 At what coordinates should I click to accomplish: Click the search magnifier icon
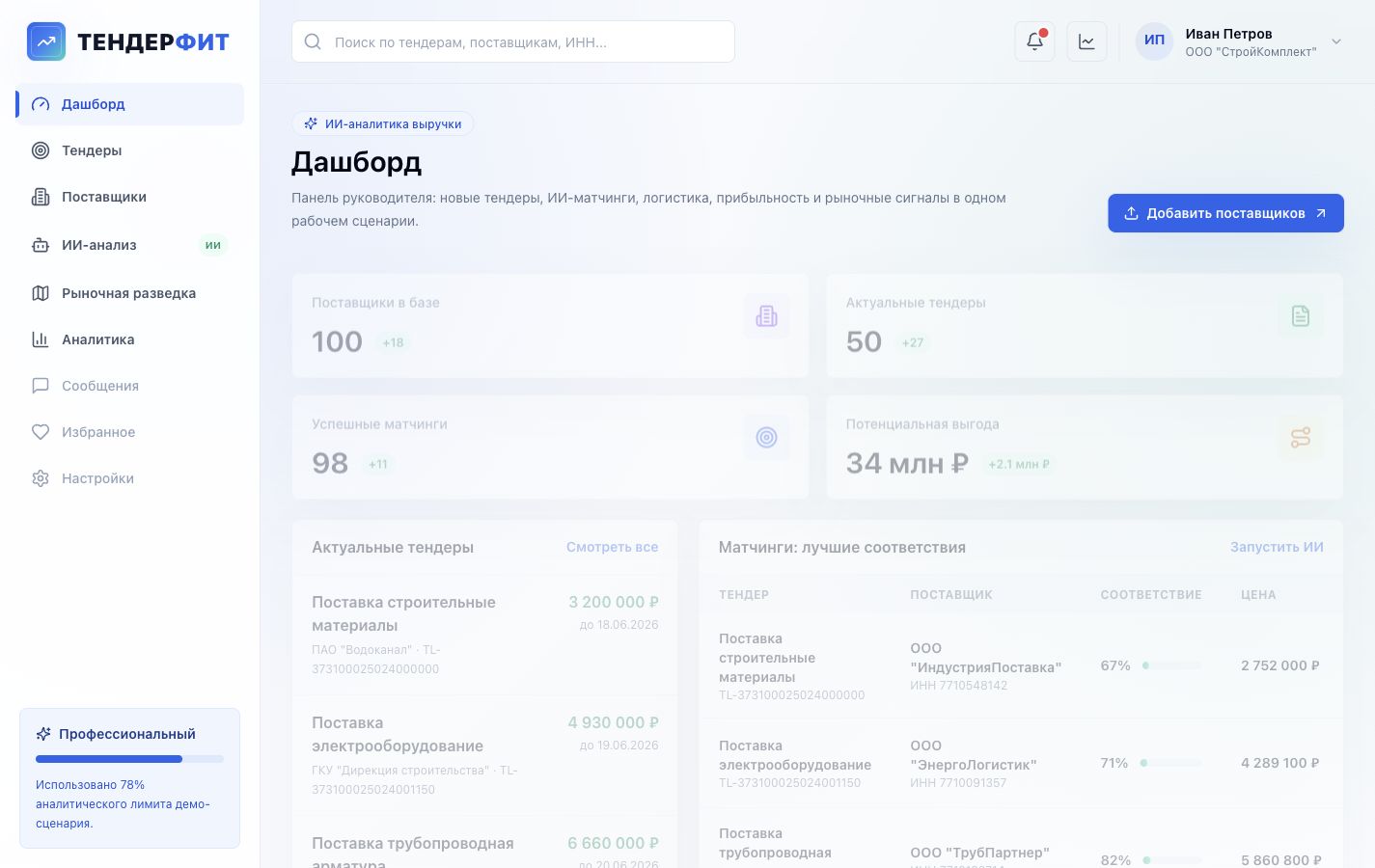click(x=313, y=41)
